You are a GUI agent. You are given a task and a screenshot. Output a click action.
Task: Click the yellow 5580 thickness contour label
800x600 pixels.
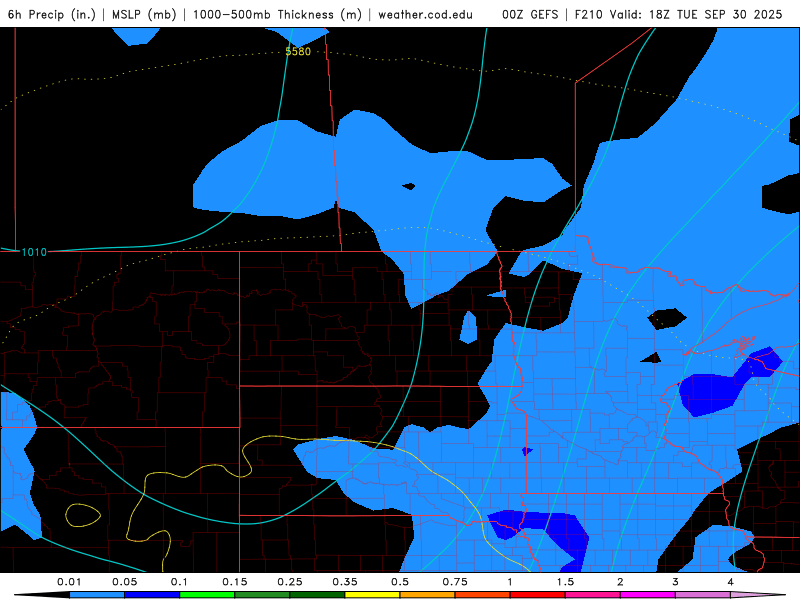[x=298, y=52]
